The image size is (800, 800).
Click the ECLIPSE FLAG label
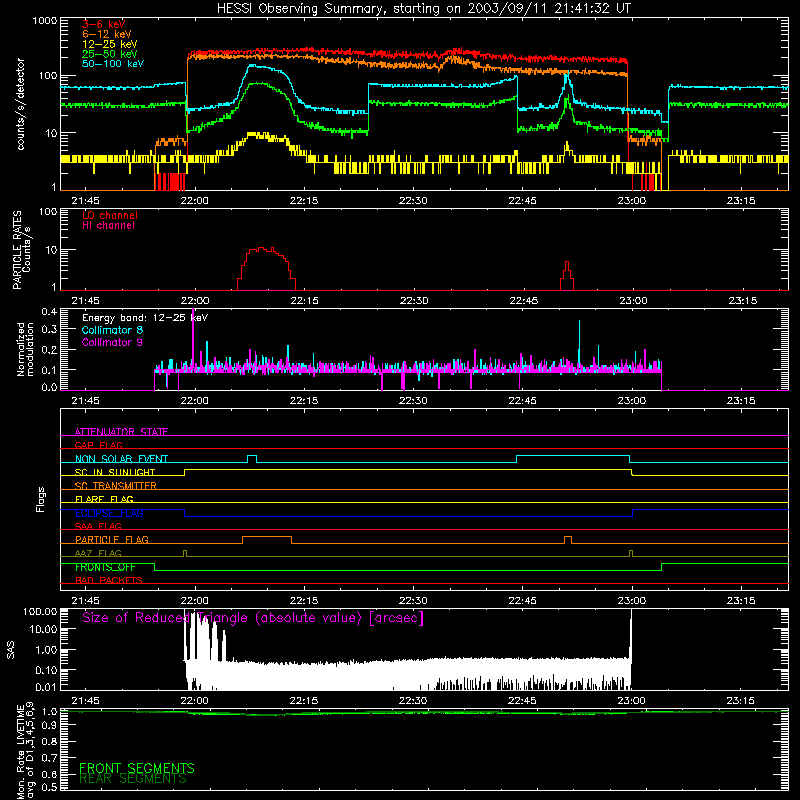point(109,513)
